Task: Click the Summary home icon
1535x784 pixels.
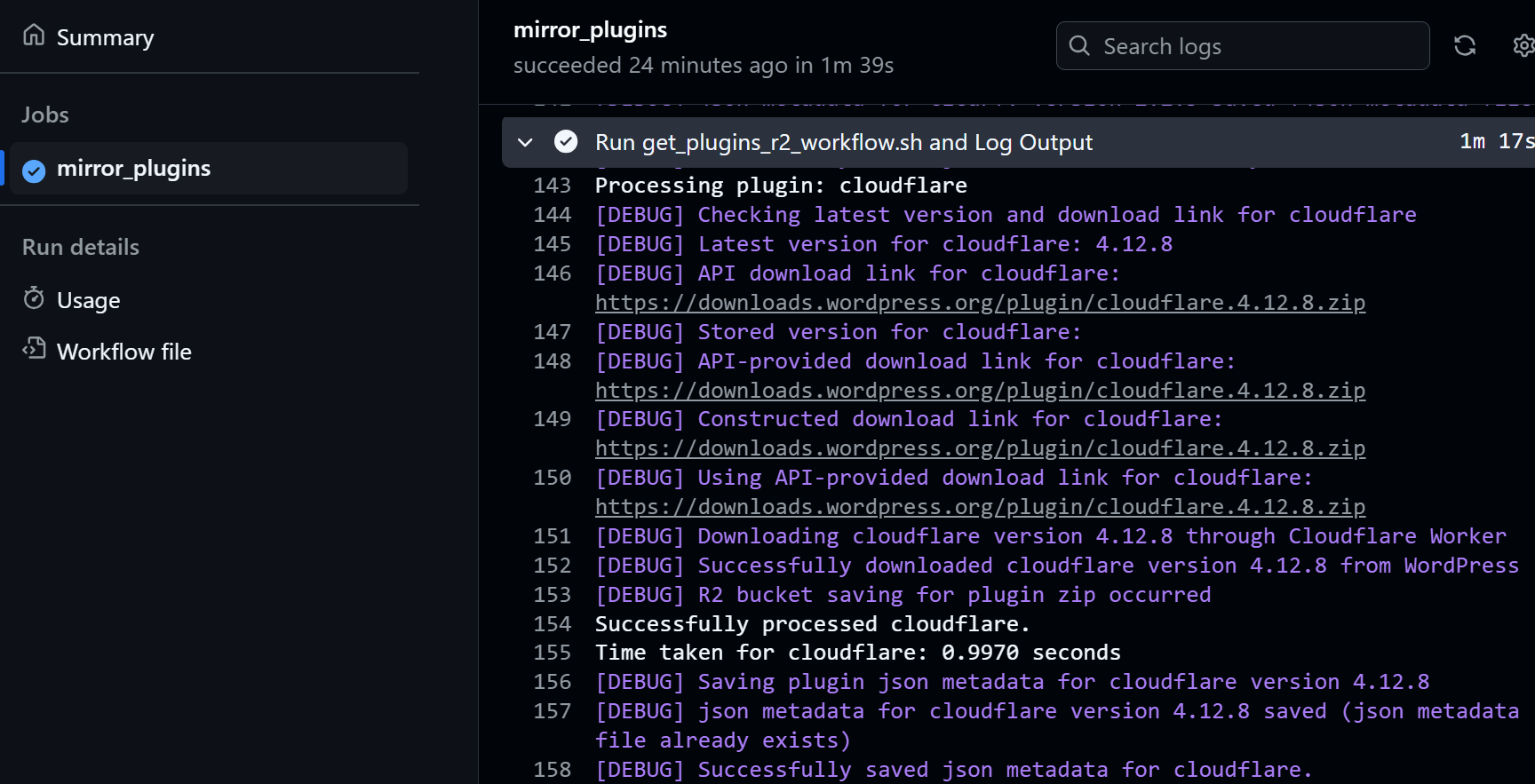Action: point(34,35)
